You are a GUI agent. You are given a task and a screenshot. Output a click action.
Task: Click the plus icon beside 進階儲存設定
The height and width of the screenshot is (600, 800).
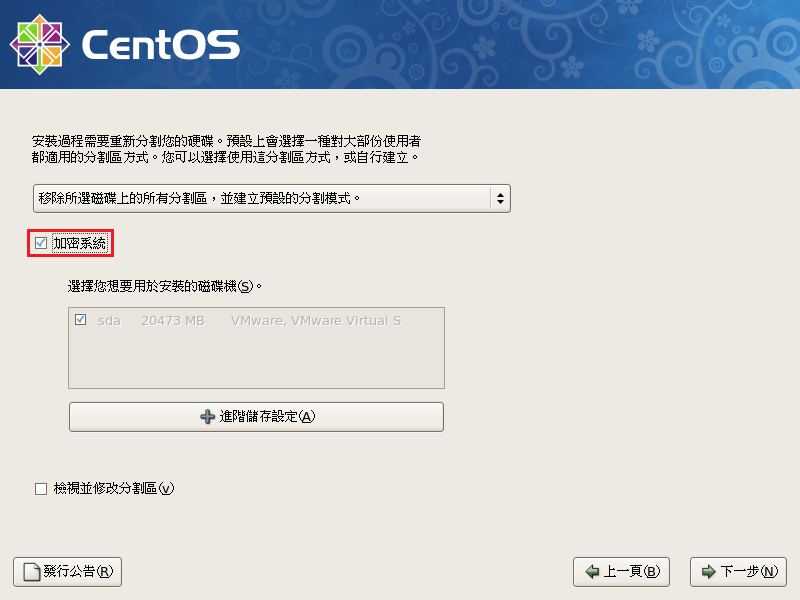[x=208, y=417]
